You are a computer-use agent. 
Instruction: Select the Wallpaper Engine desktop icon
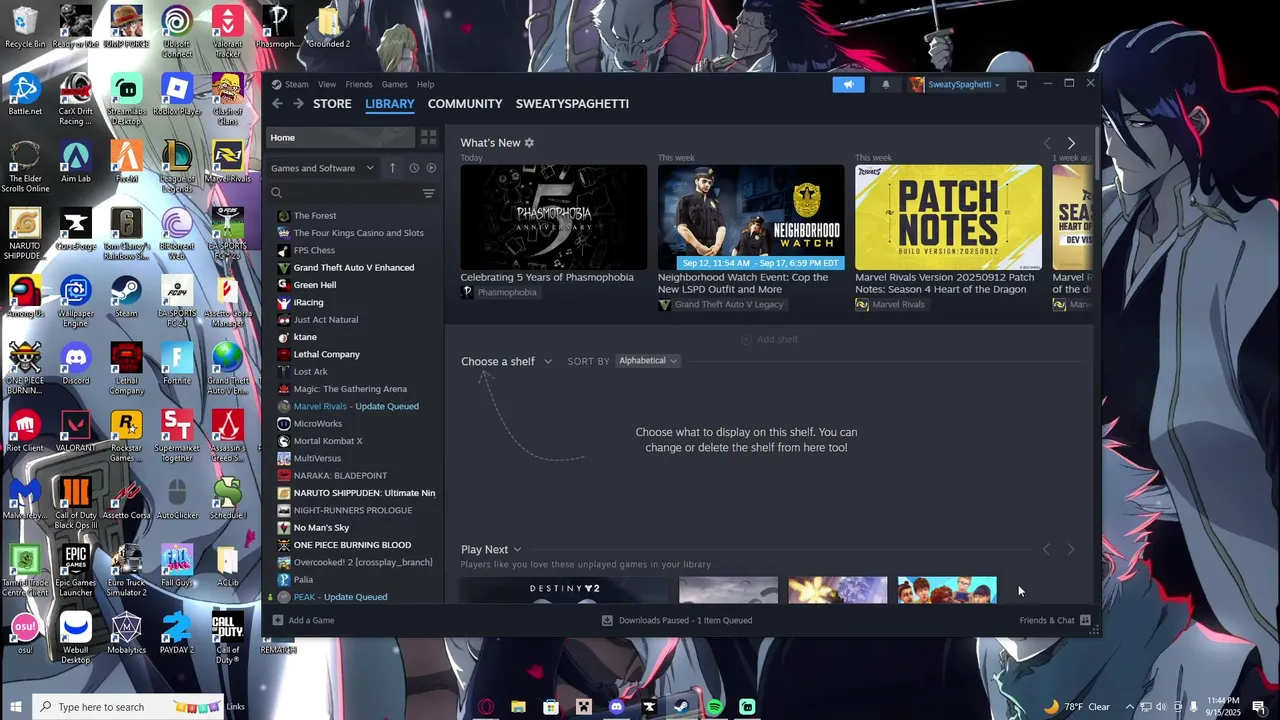pos(75,302)
